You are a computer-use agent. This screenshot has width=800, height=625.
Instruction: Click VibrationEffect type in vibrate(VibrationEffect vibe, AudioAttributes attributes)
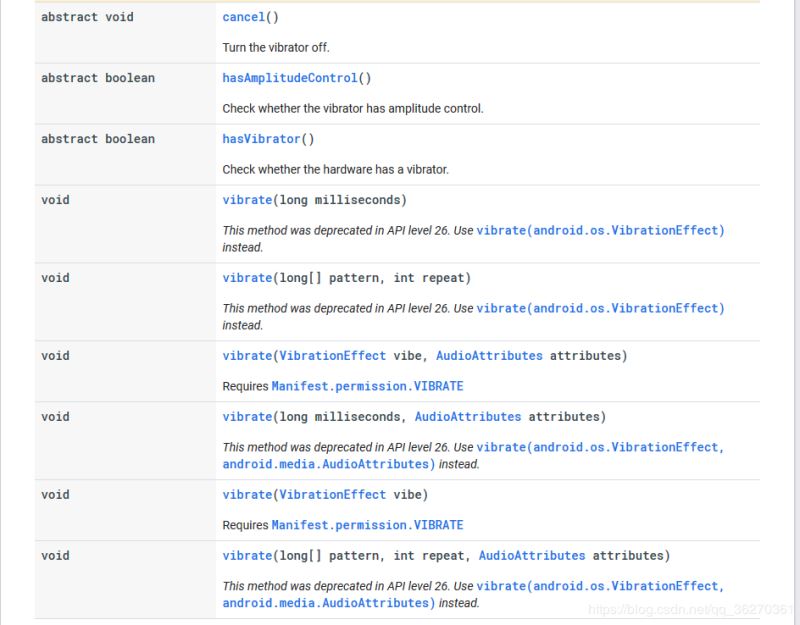[x=333, y=356]
